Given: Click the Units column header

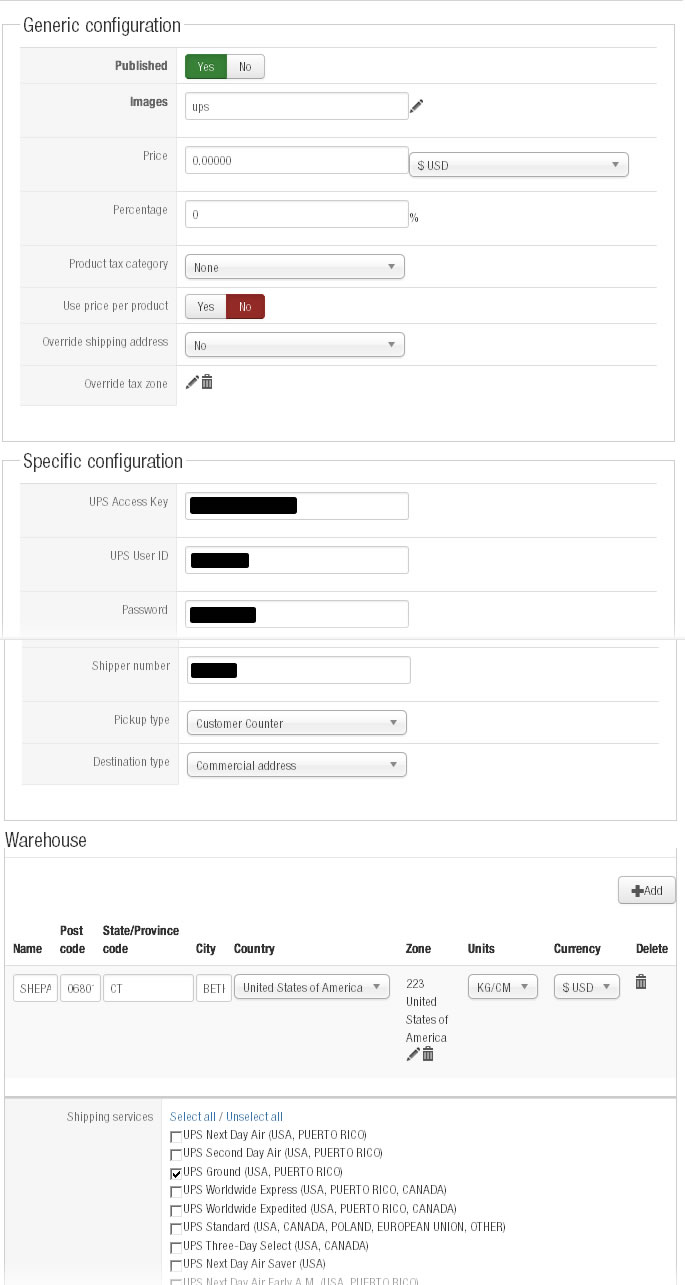Looking at the screenshot, I should 481,948.
